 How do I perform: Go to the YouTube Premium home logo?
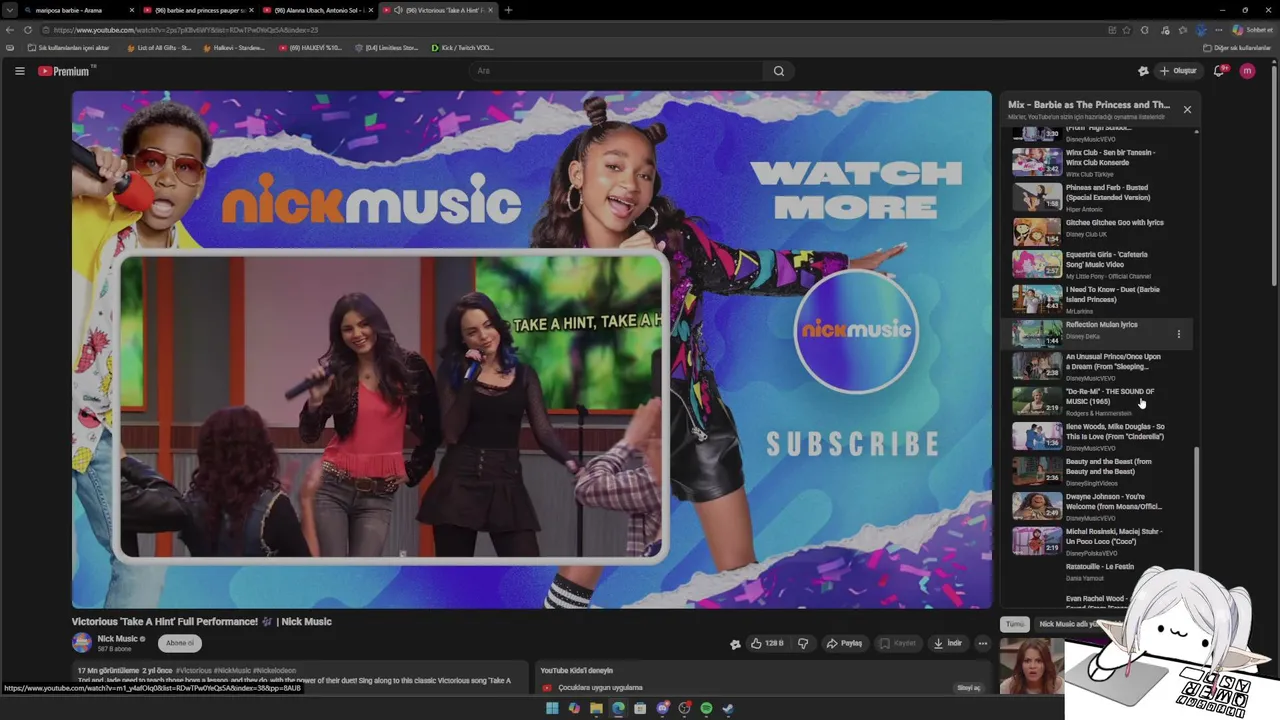pyautogui.click(x=66, y=71)
